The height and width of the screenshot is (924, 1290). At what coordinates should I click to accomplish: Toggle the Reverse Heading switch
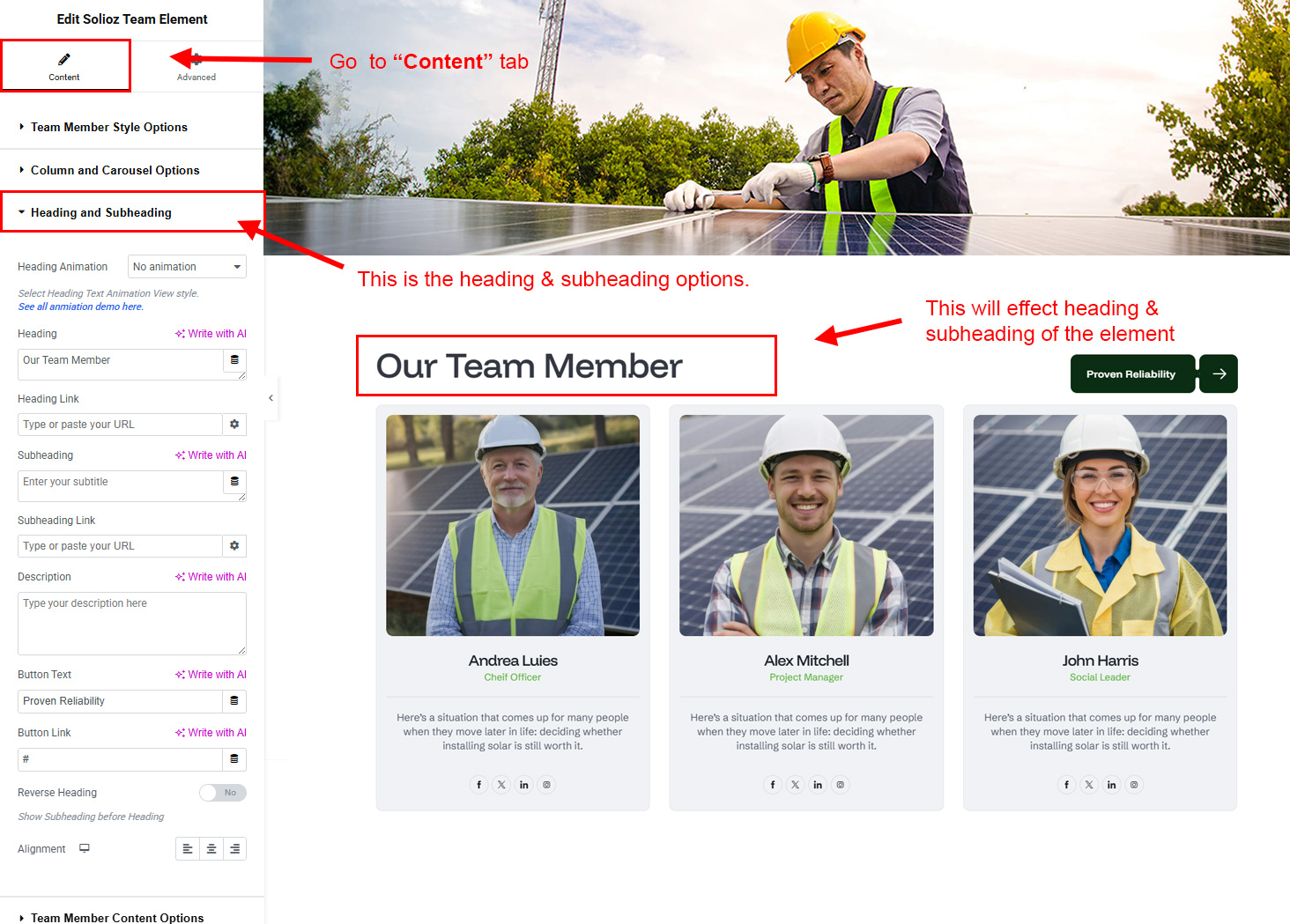pos(223,793)
